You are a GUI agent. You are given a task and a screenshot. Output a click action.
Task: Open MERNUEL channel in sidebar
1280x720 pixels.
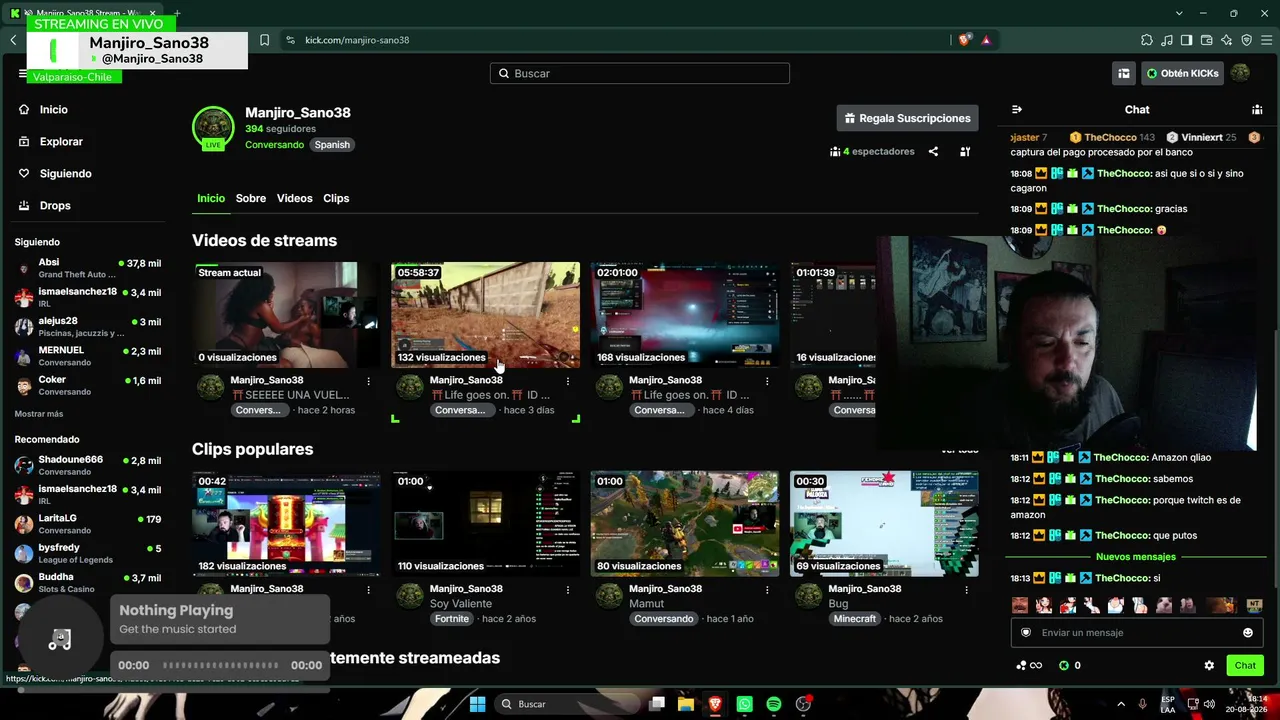(x=88, y=356)
